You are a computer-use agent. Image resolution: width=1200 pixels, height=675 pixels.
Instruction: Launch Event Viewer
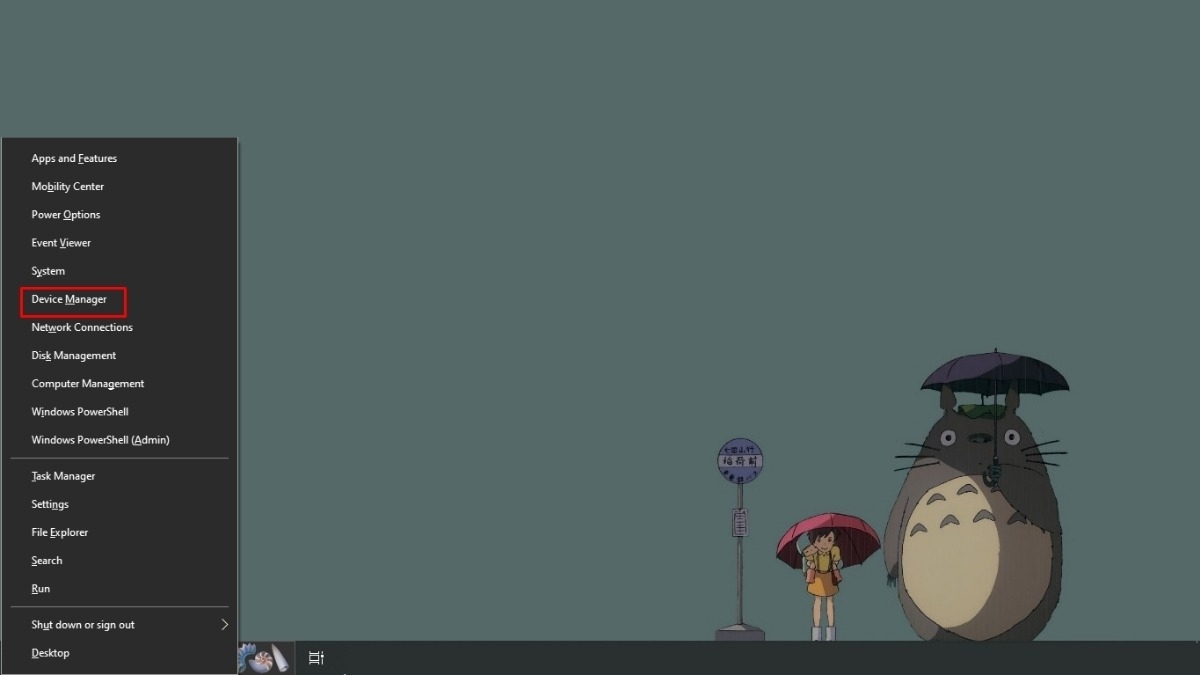61,243
